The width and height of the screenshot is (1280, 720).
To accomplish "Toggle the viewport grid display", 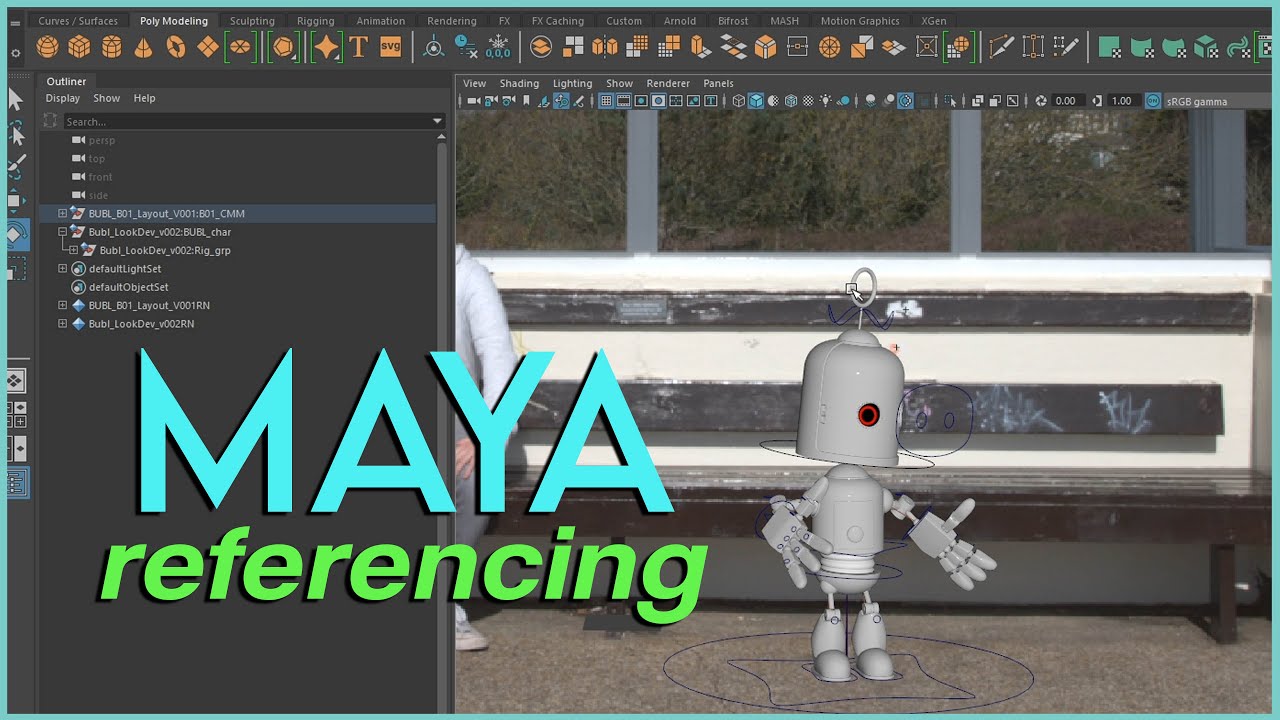I will 606,101.
